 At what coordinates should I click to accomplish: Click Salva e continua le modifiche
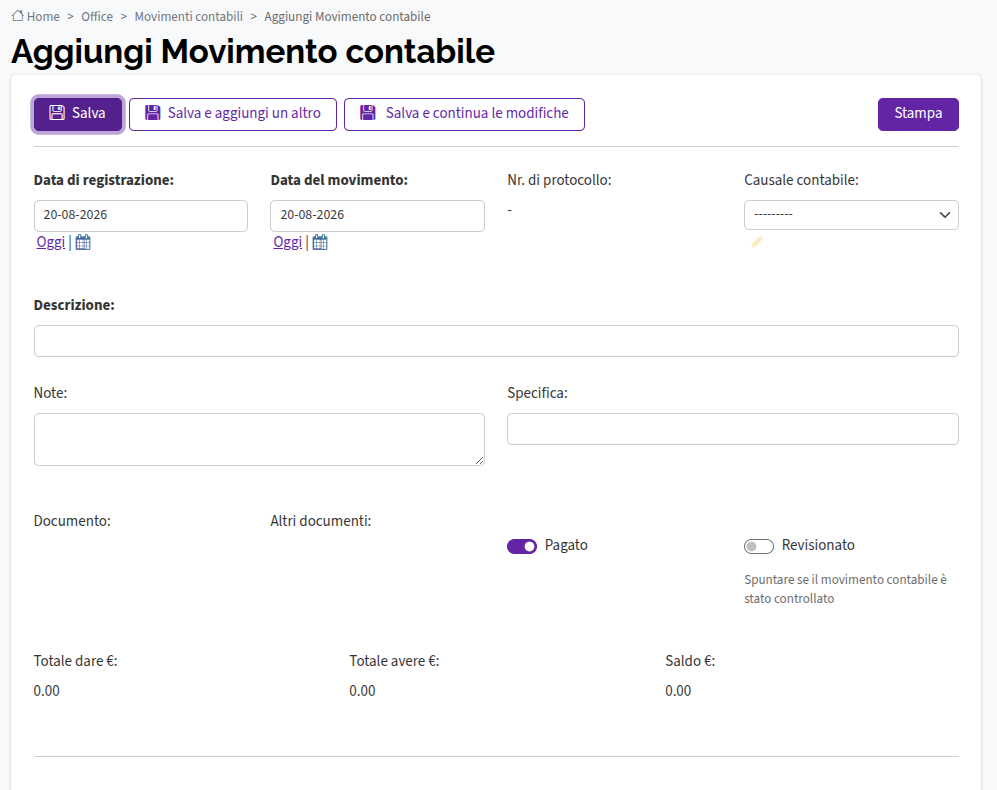[x=464, y=114]
